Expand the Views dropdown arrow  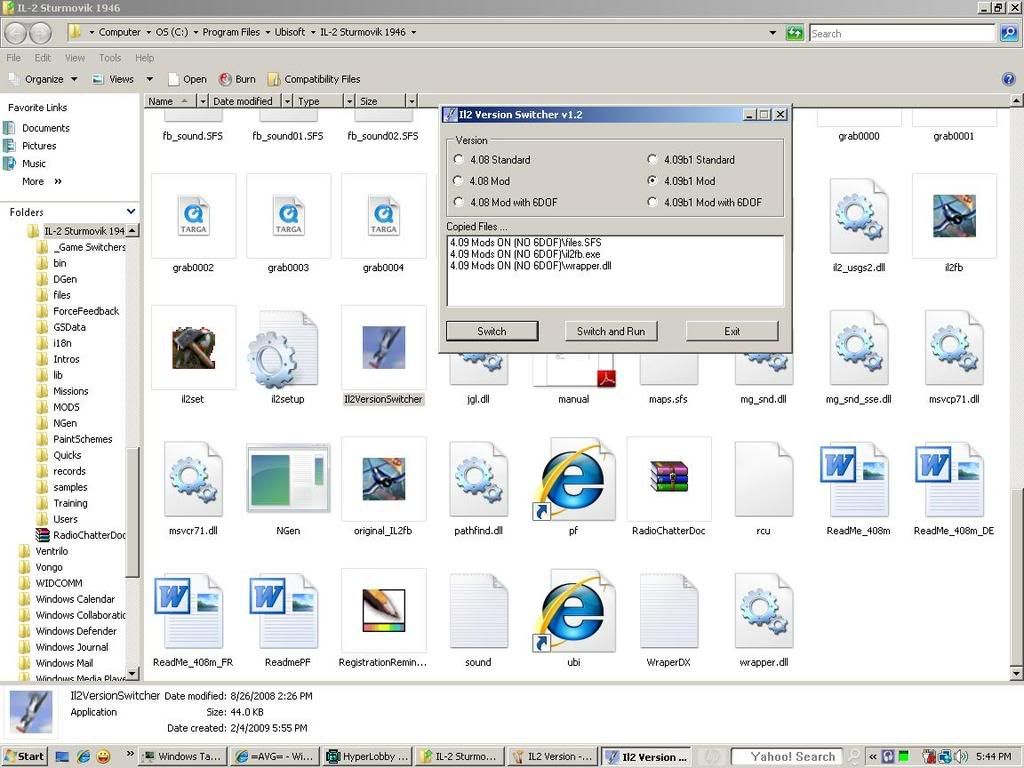point(149,79)
